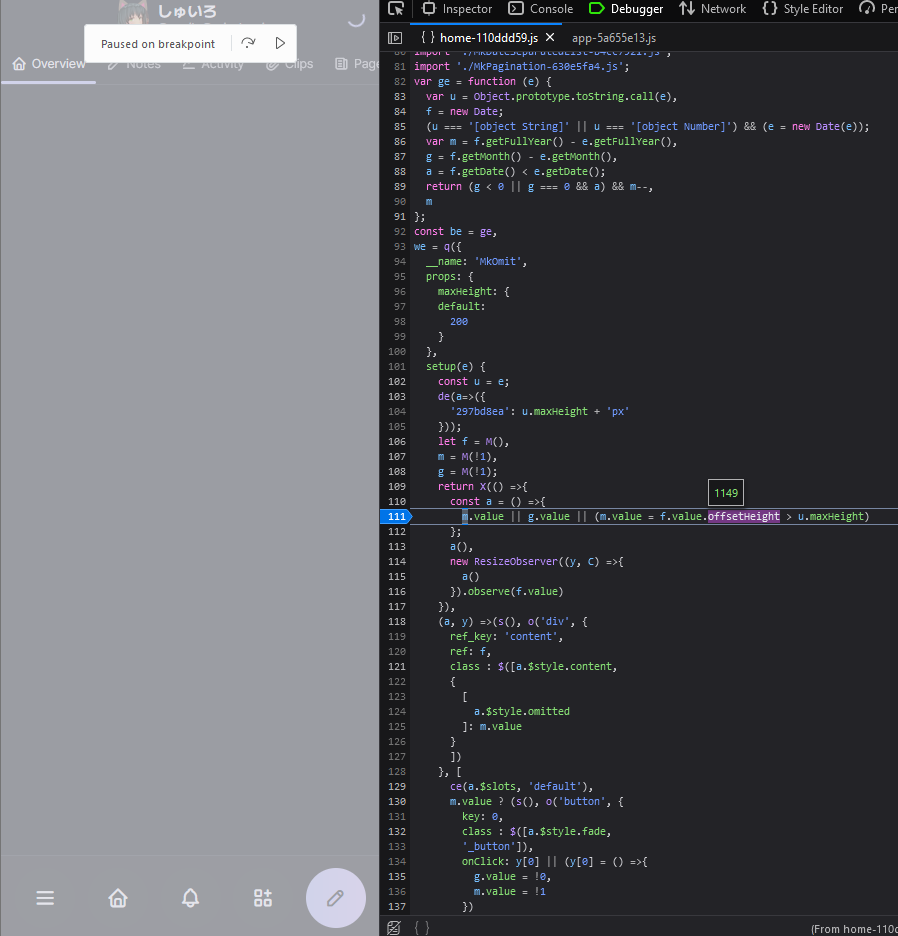Screen dimensions: 898x936
Task: Click '297bd8ea' string on line 104
Action: point(479,411)
